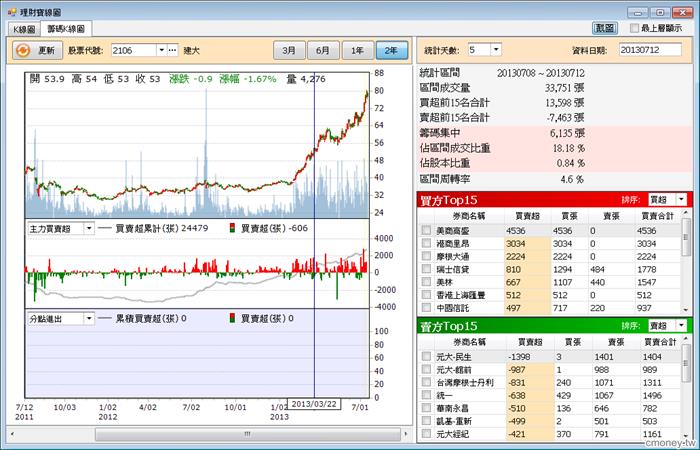700x450 pixels.
Task: Enable the 最上層顯示 checkbox
Action: [634, 28]
